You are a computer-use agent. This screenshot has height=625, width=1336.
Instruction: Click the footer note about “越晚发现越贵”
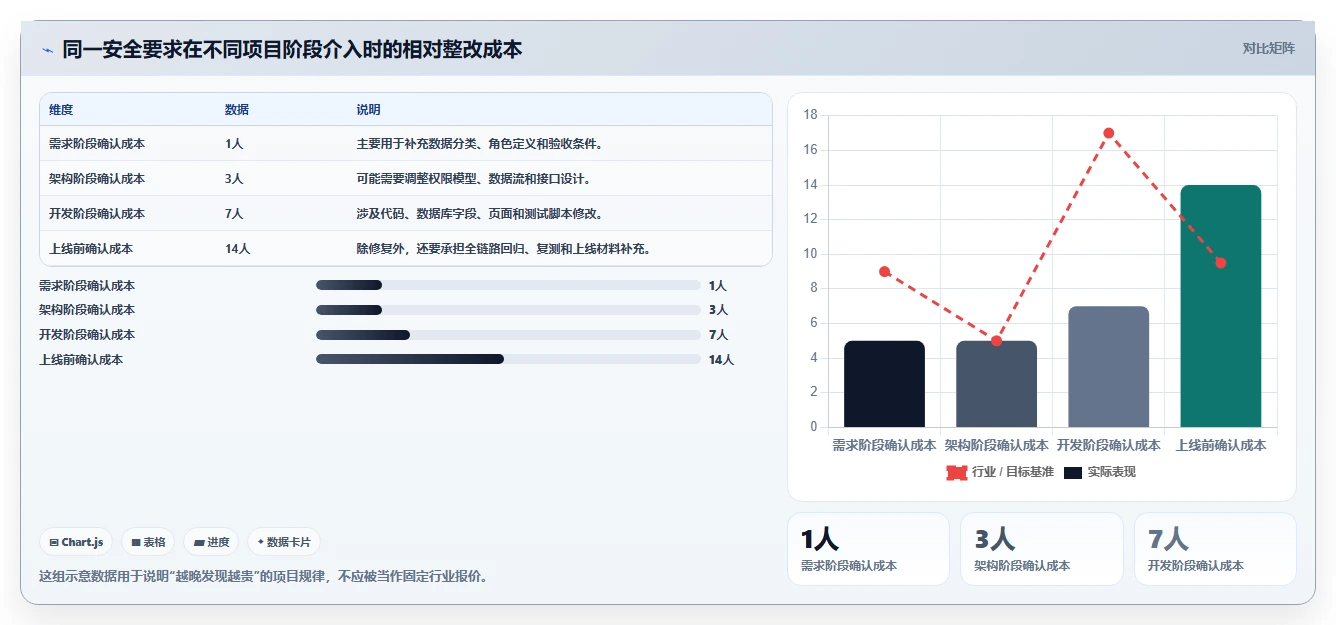[x=263, y=577]
